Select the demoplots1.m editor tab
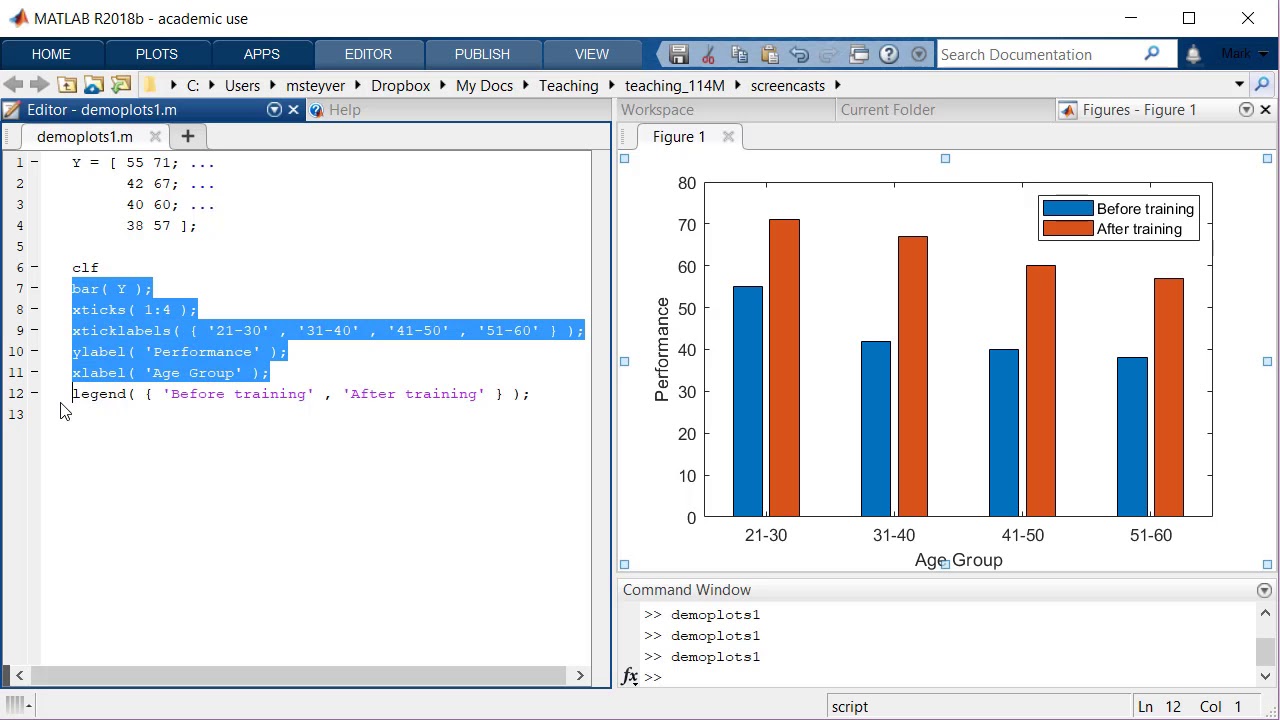1280x720 pixels. tap(85, 137)
